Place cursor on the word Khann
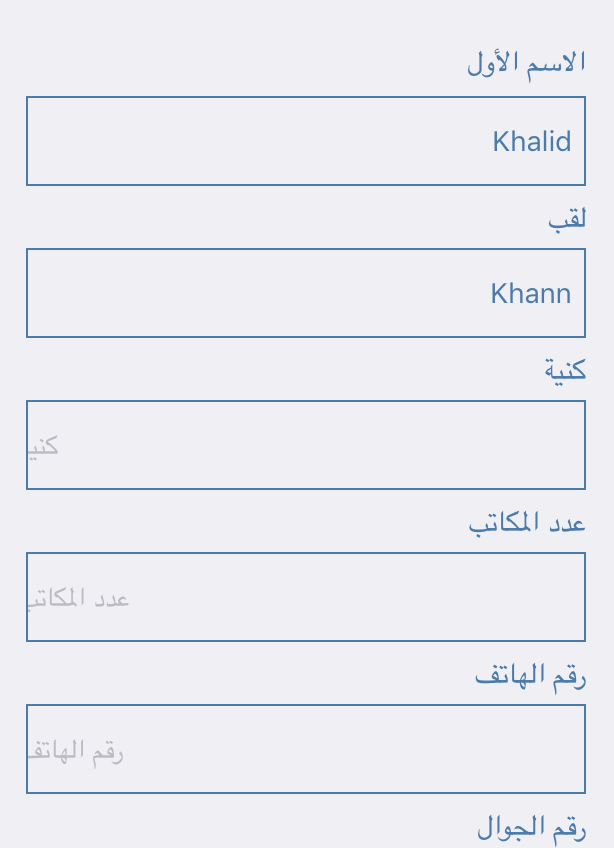The height and width of the screenshot is (848, 614). pyautogui.click(x=531, y=294)
